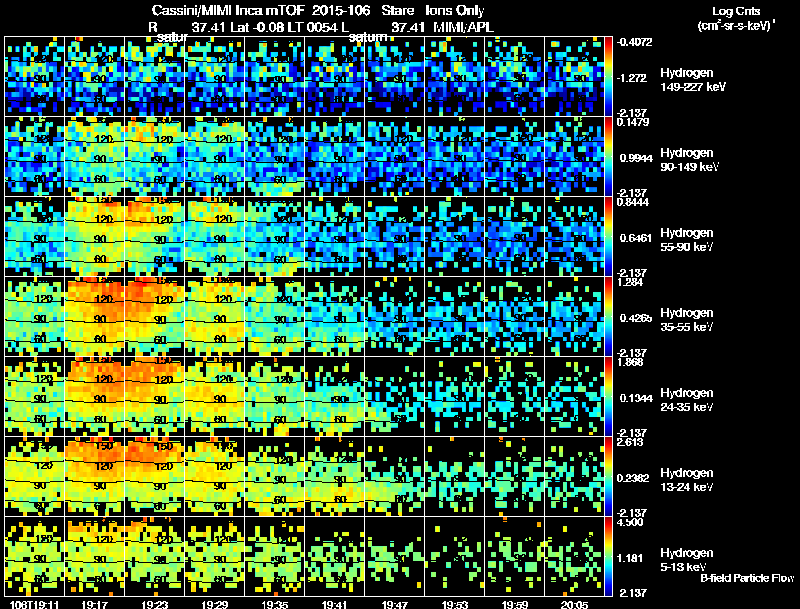
Task: Click the '0.4265' colorbar value
Action: [x=636, y=318]
